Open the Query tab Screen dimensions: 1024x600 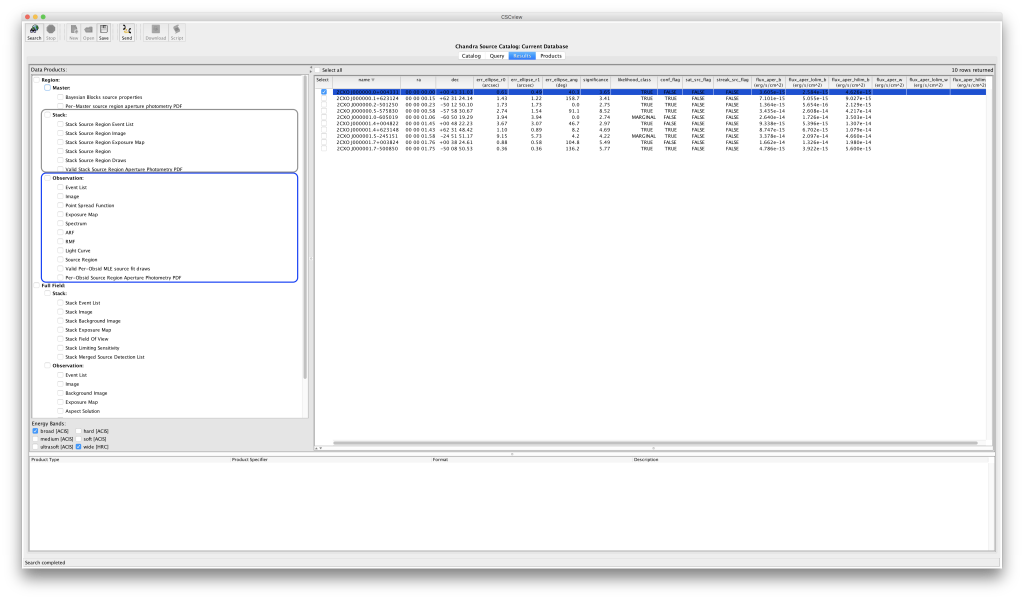click(496, 56)
